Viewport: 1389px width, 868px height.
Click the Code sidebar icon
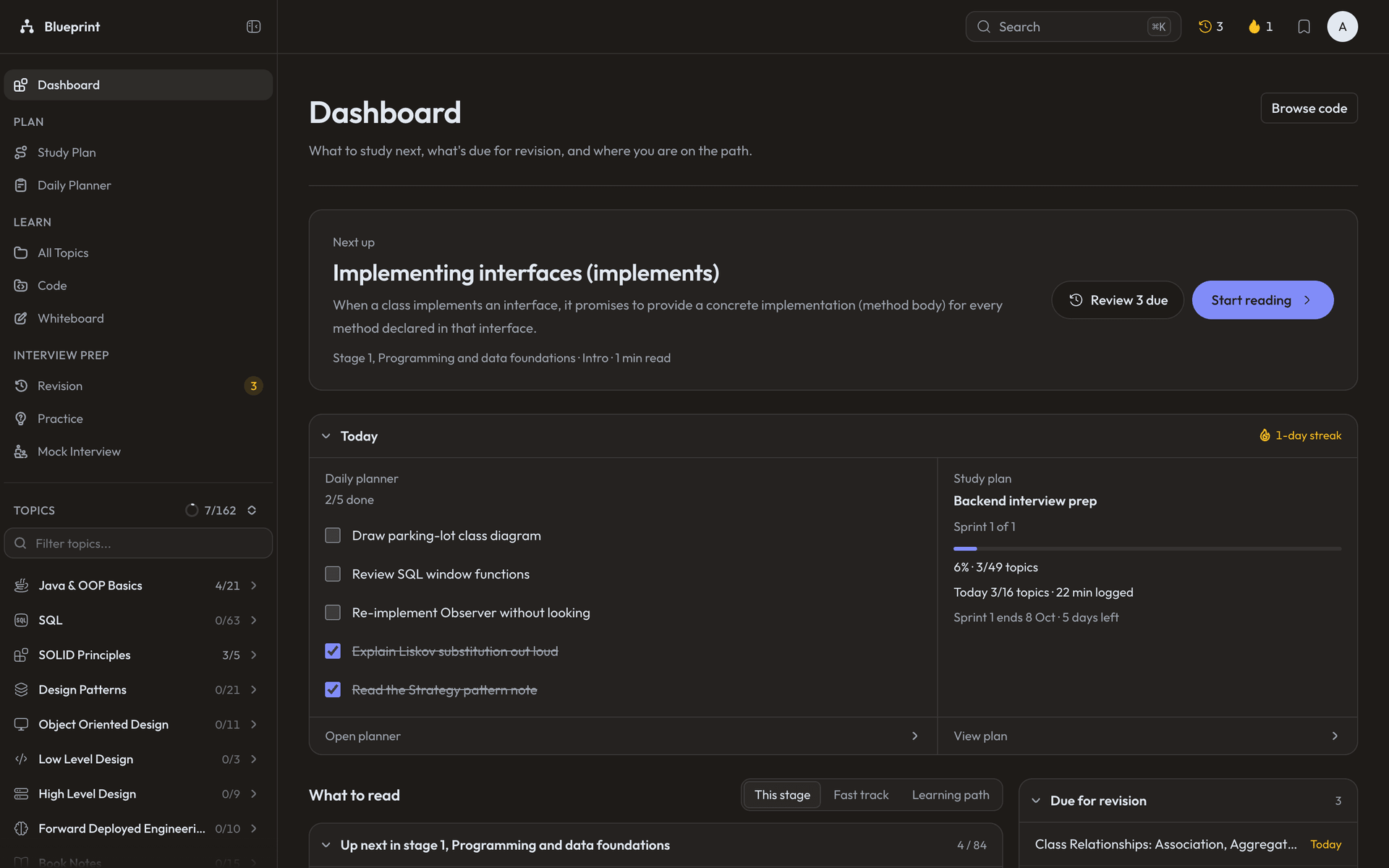click(21, 286)
